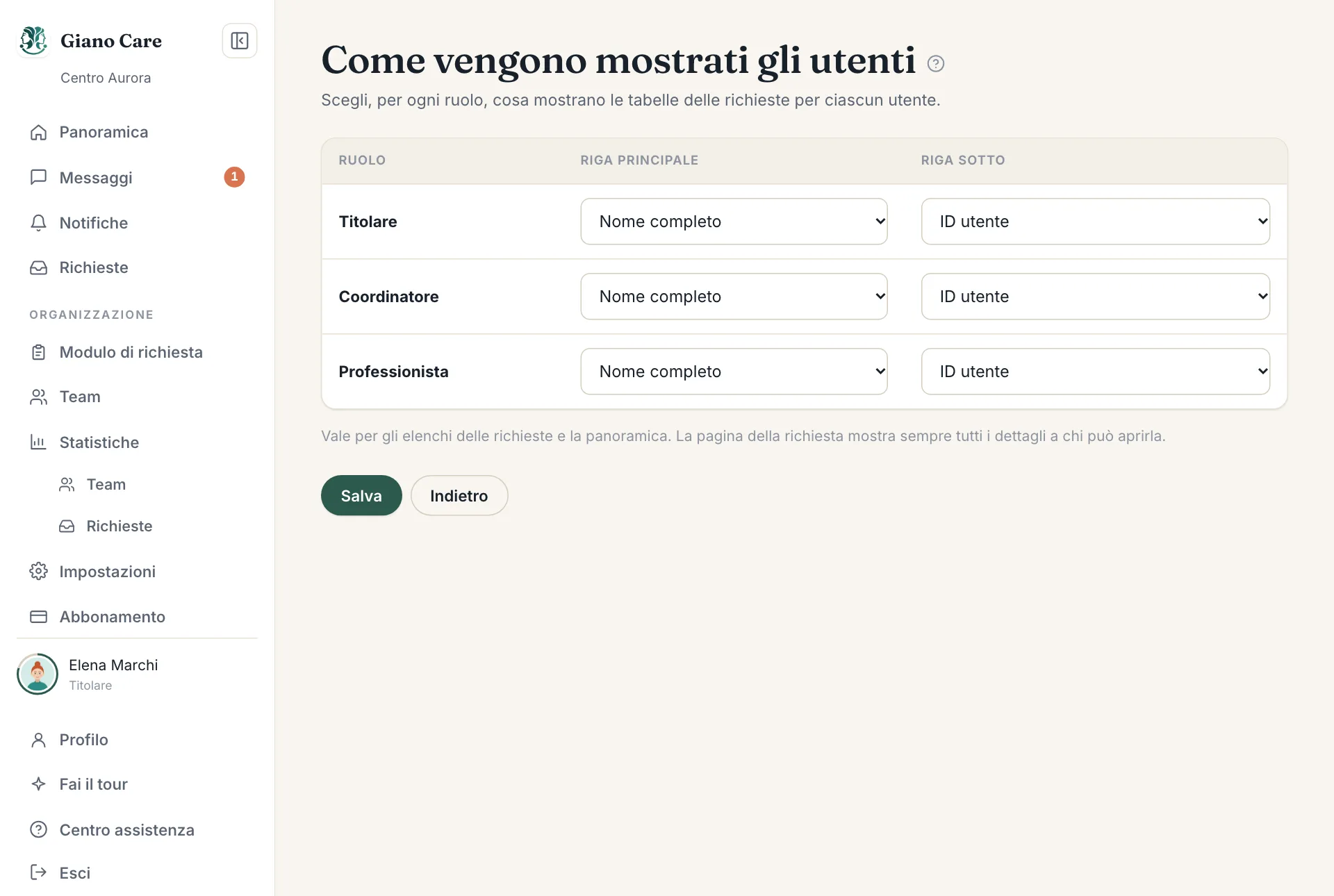Screen dimensions: 1334x896
Task: Click the Professionista role row label
Action: click(393, 372)
